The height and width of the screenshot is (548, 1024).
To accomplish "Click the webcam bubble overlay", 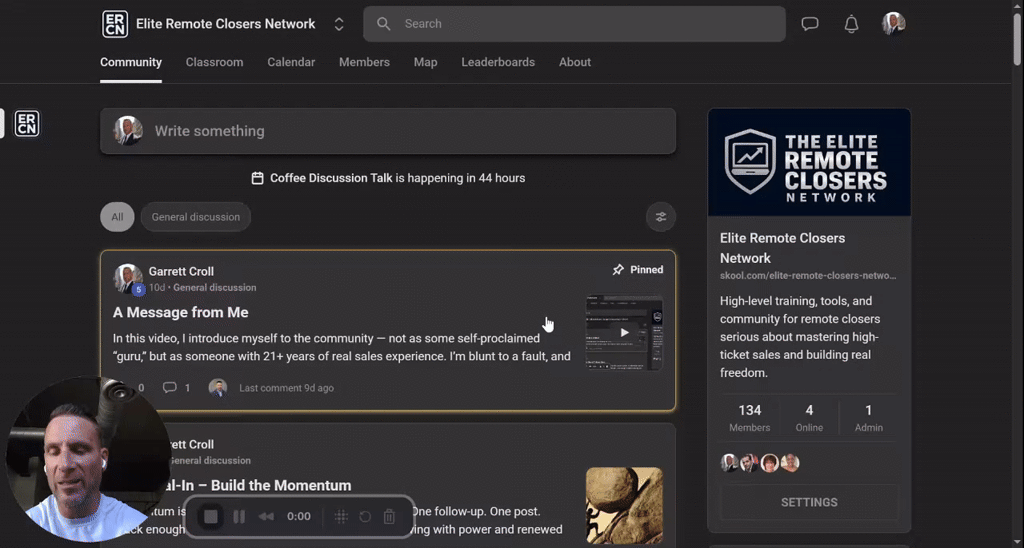I will 88,460.
